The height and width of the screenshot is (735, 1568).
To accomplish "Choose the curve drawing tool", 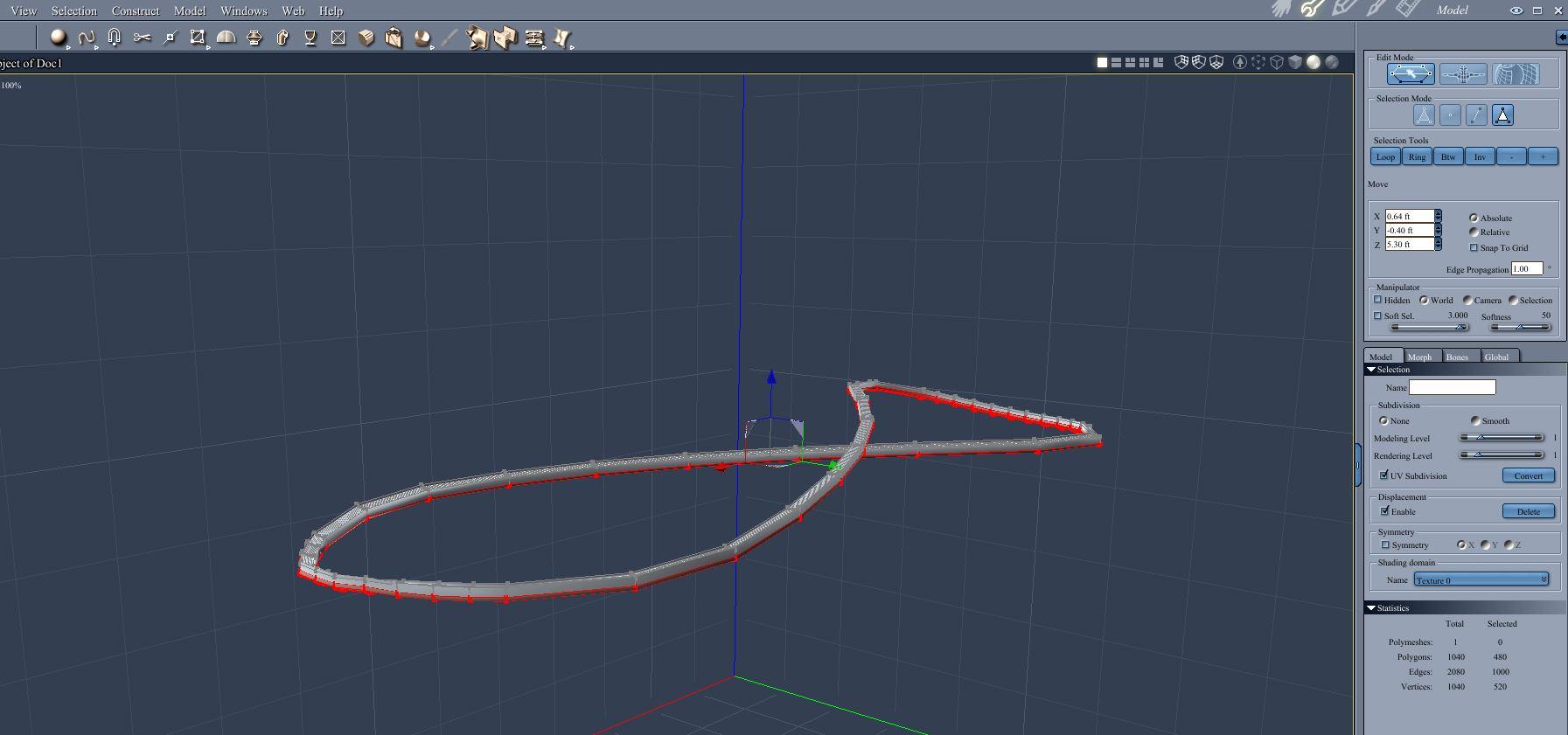I will [x=86, y=38].
